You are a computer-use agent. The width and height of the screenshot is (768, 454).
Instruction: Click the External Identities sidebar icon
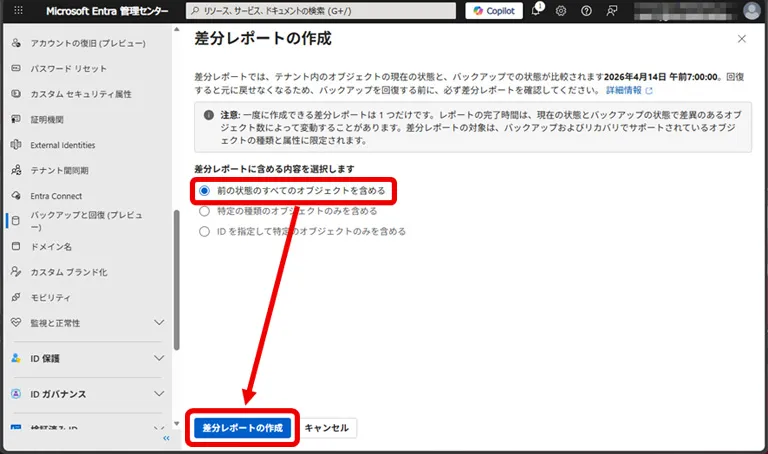pyautogui.click(x=16, y=144)
